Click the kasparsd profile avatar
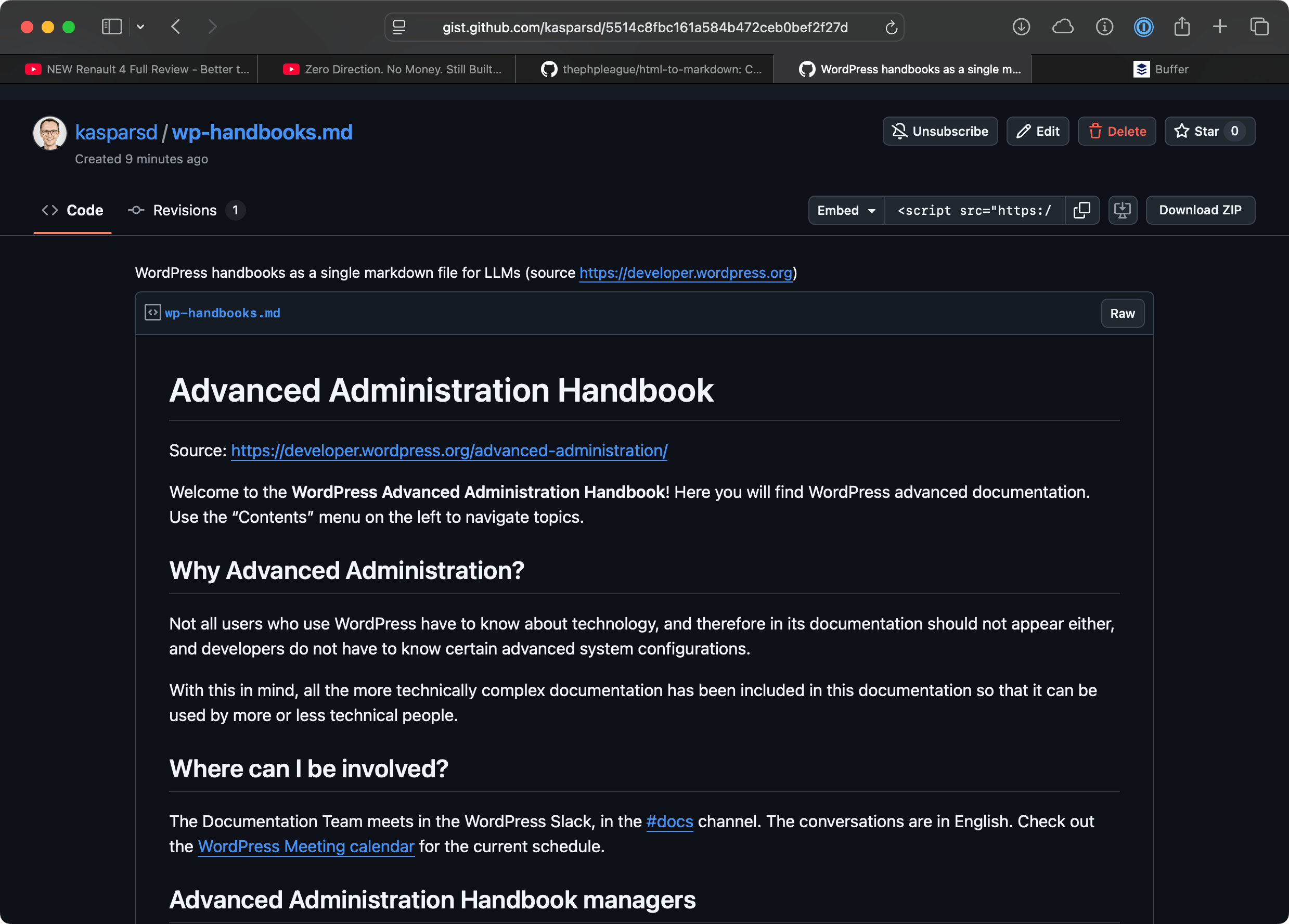Viewport: 1289px width, 924px height. pos(50,134)
